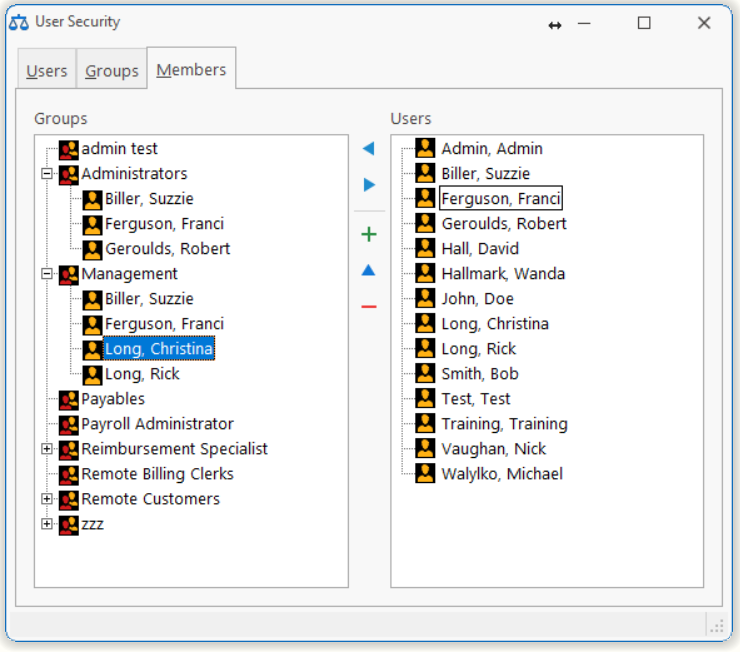Expand the zzz group node

(46, 524)
